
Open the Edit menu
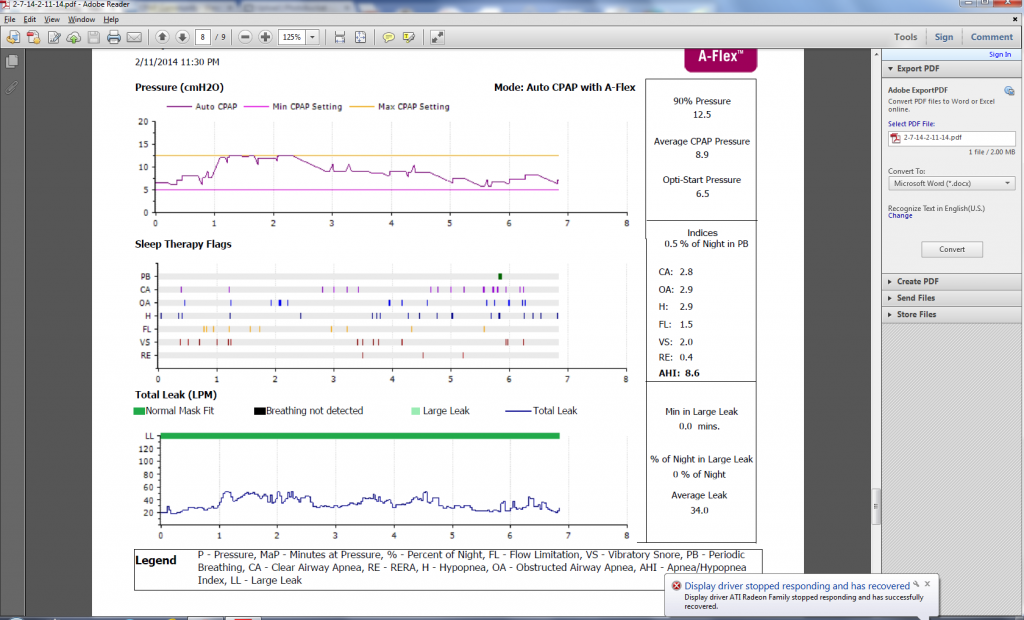(30, 20)
